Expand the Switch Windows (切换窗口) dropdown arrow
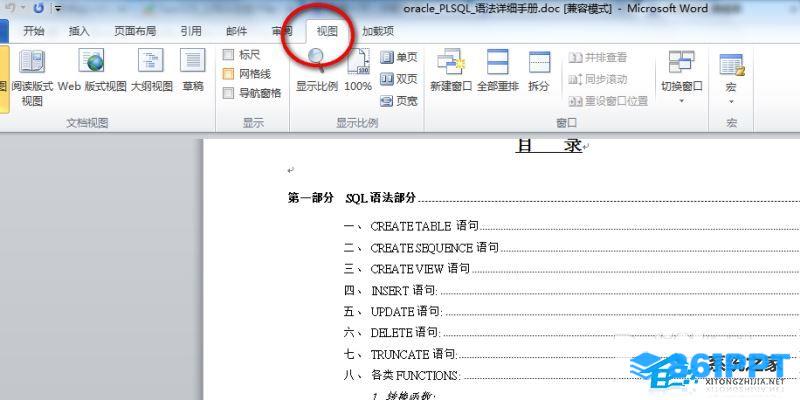This screenshot has height=400, width=800. pyautogui.click(x=682, y=101)
